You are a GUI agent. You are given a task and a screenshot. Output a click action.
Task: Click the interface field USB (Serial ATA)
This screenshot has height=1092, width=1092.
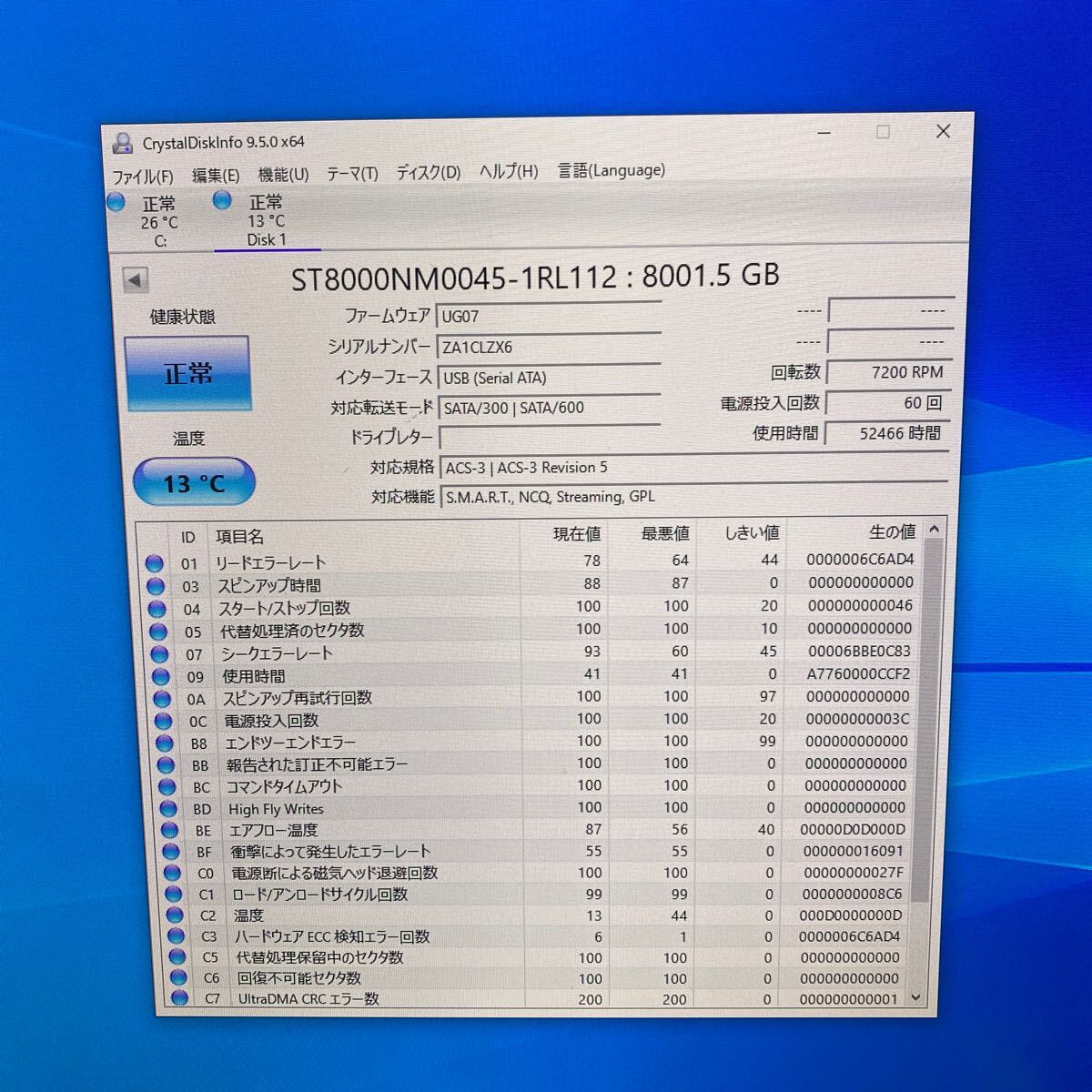[549, 377]
